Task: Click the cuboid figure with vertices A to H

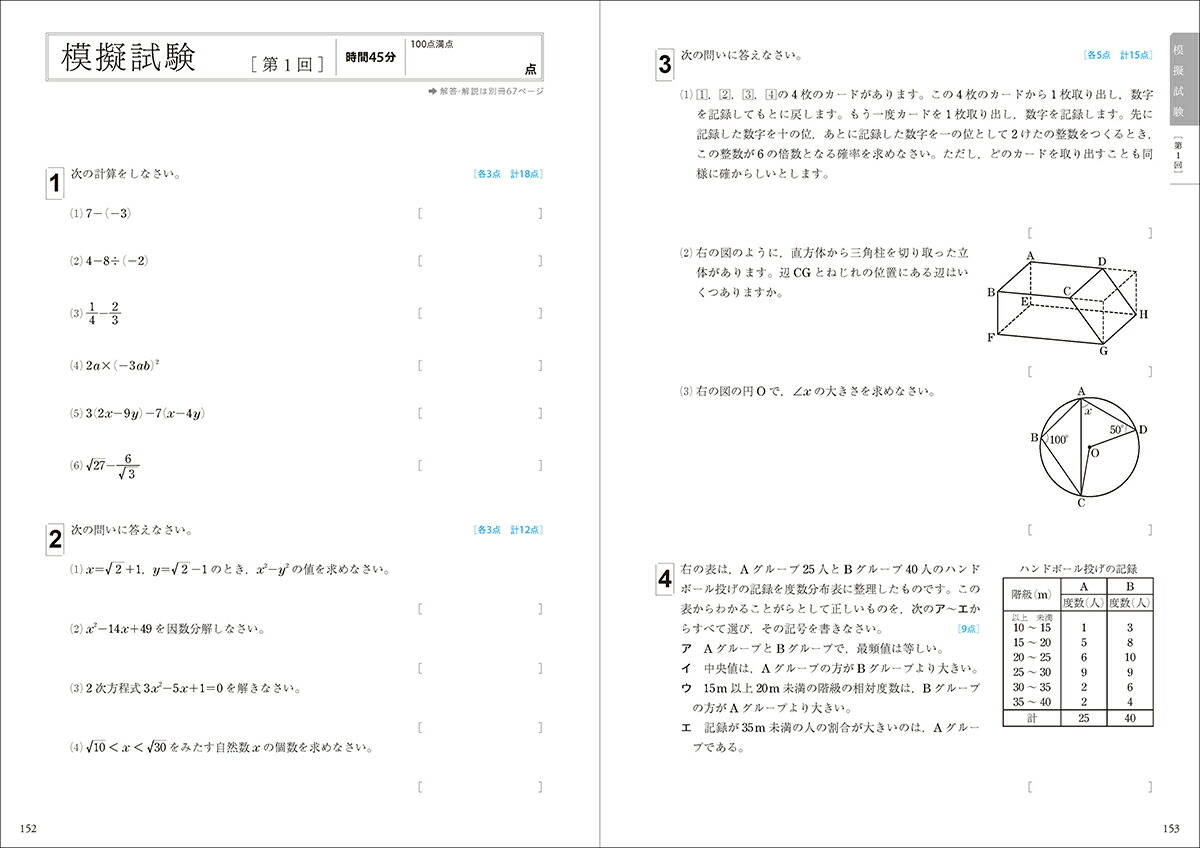Action: point(1067,304)
